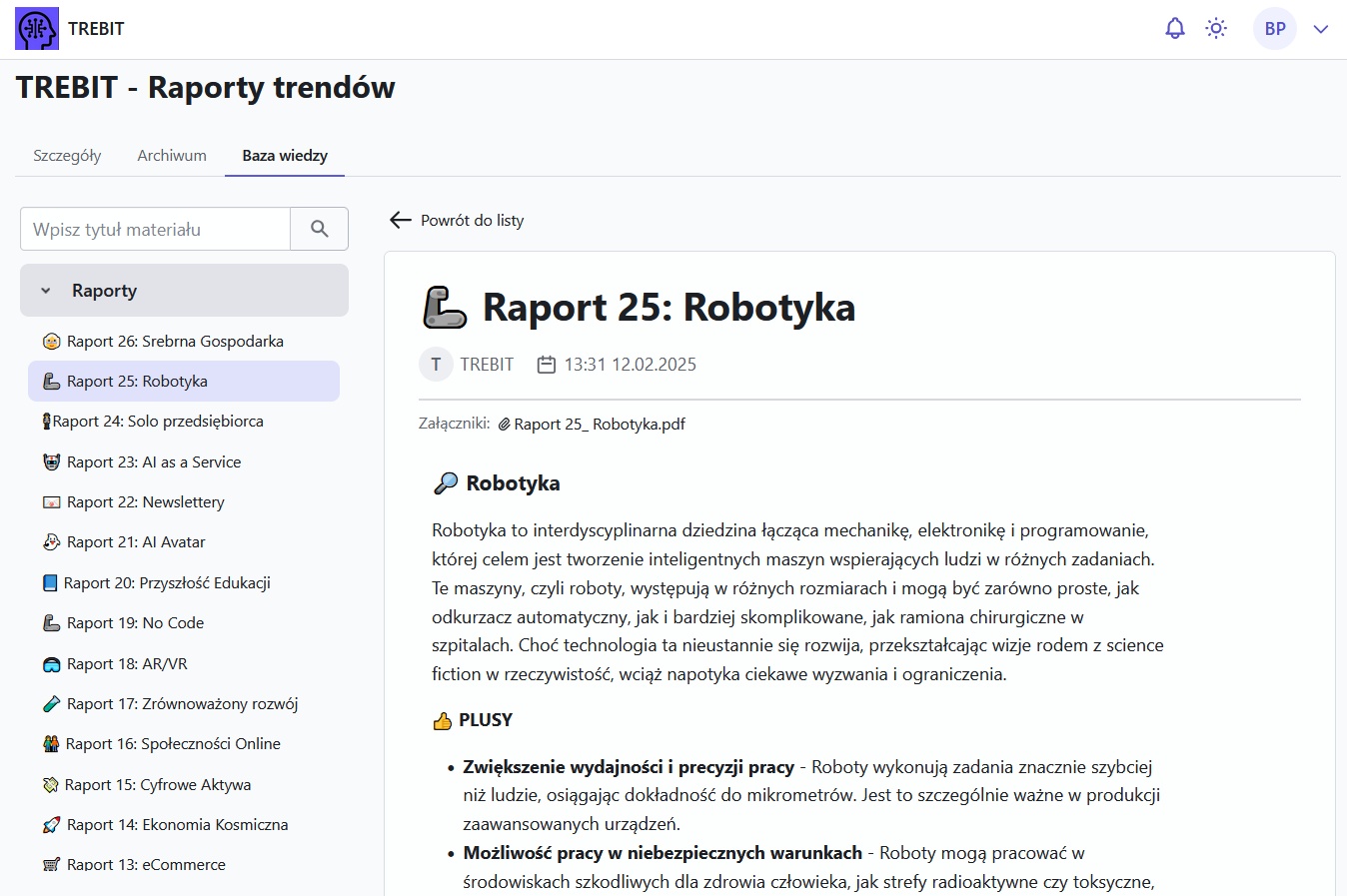Open Raport 14: Ekonomia Kosmiczna

tap(177, 825)
